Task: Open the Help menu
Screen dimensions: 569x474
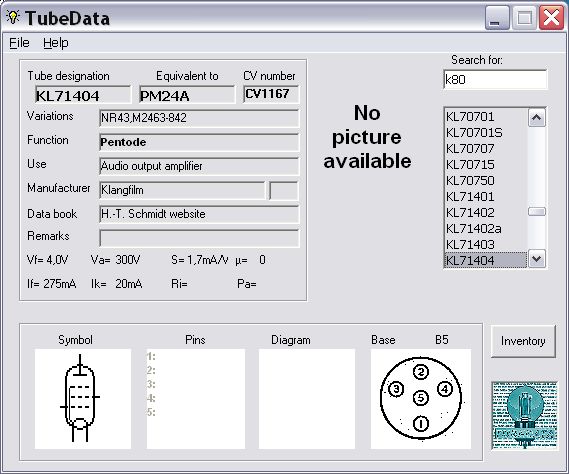Action: [x=56, y=43]
